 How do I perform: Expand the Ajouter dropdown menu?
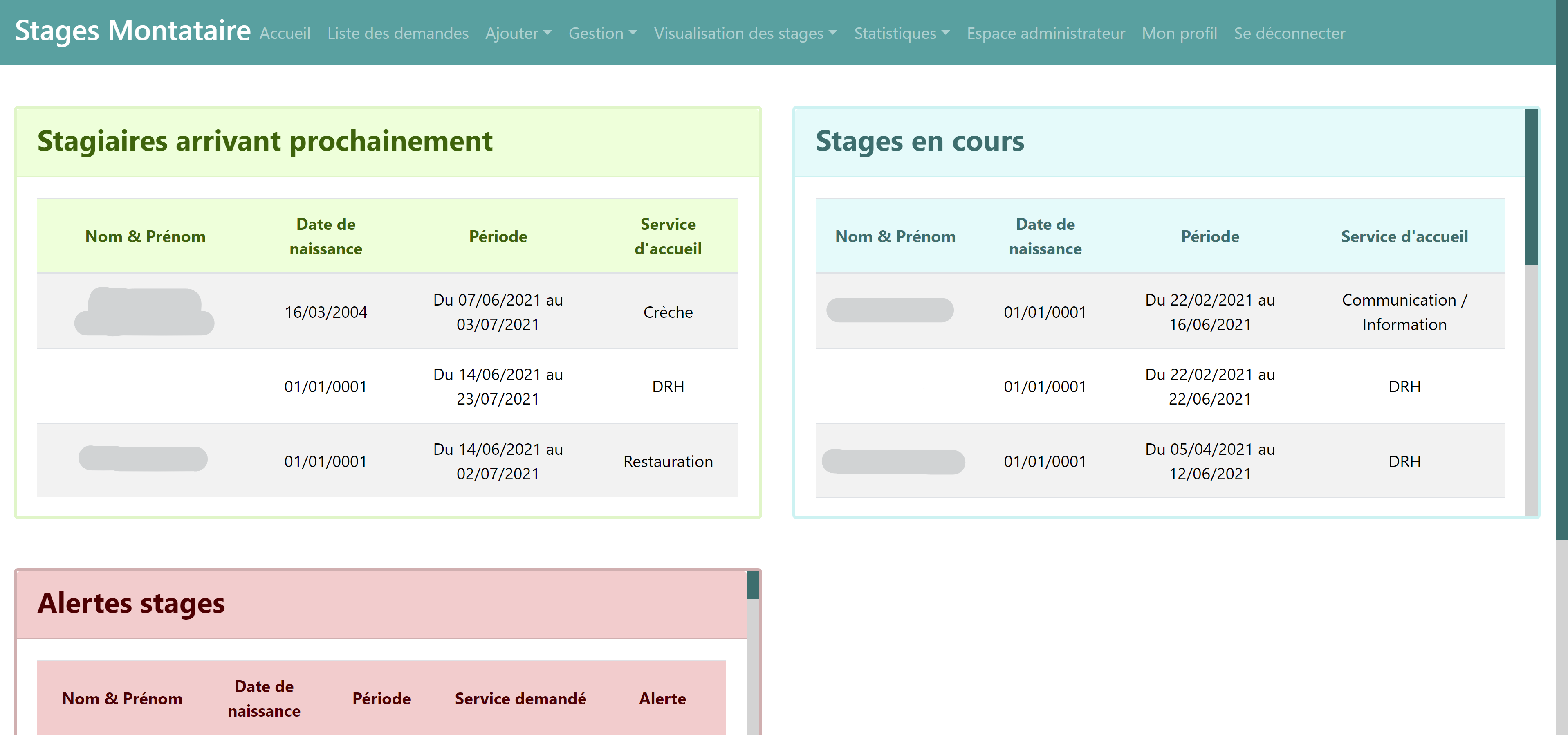[518, 34]
